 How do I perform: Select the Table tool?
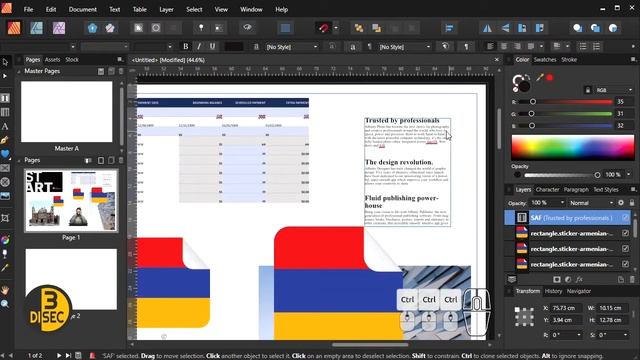click(5, 112)
